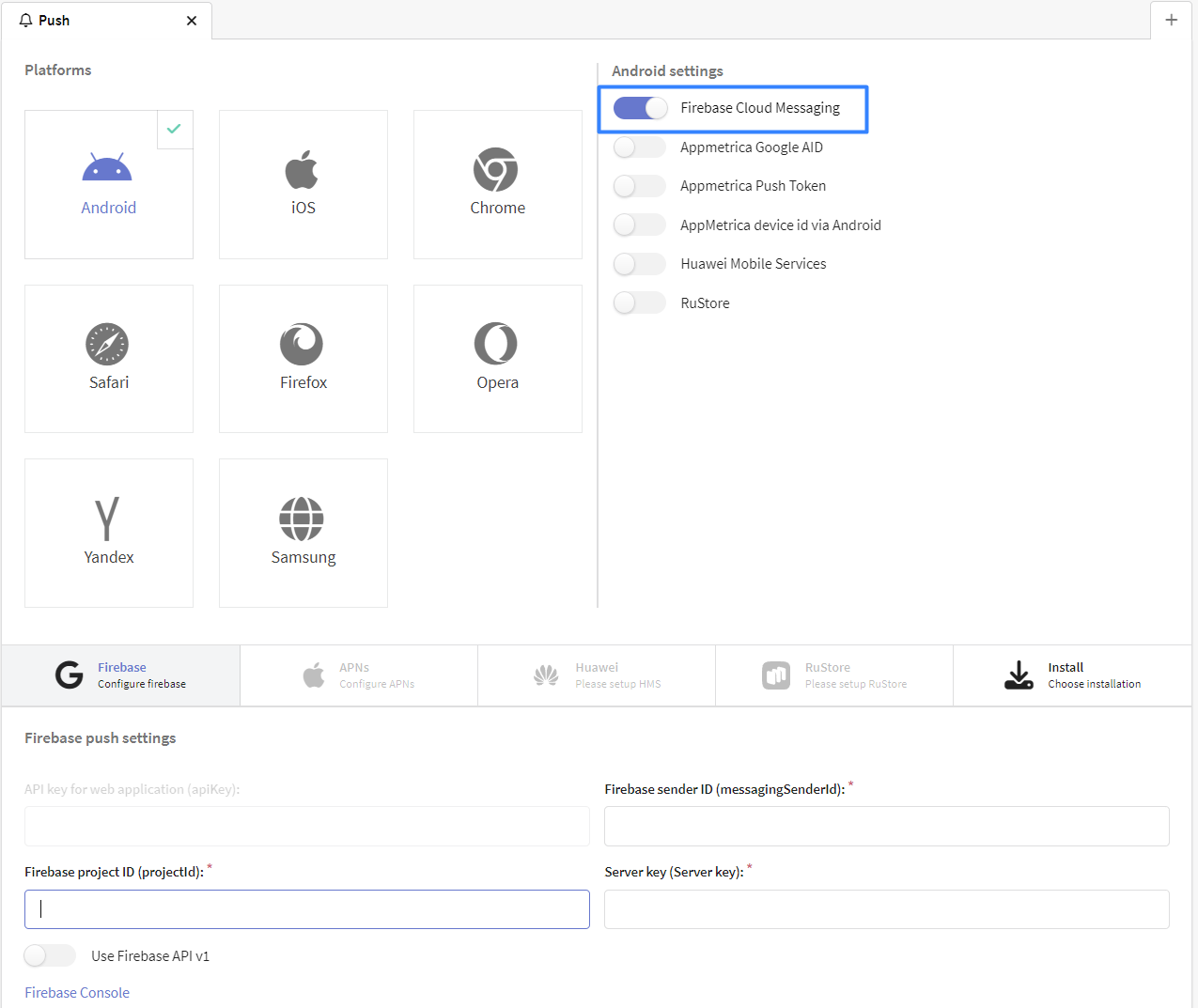Click the 'Configure APNs' subtitle

(x=377, y=684)
